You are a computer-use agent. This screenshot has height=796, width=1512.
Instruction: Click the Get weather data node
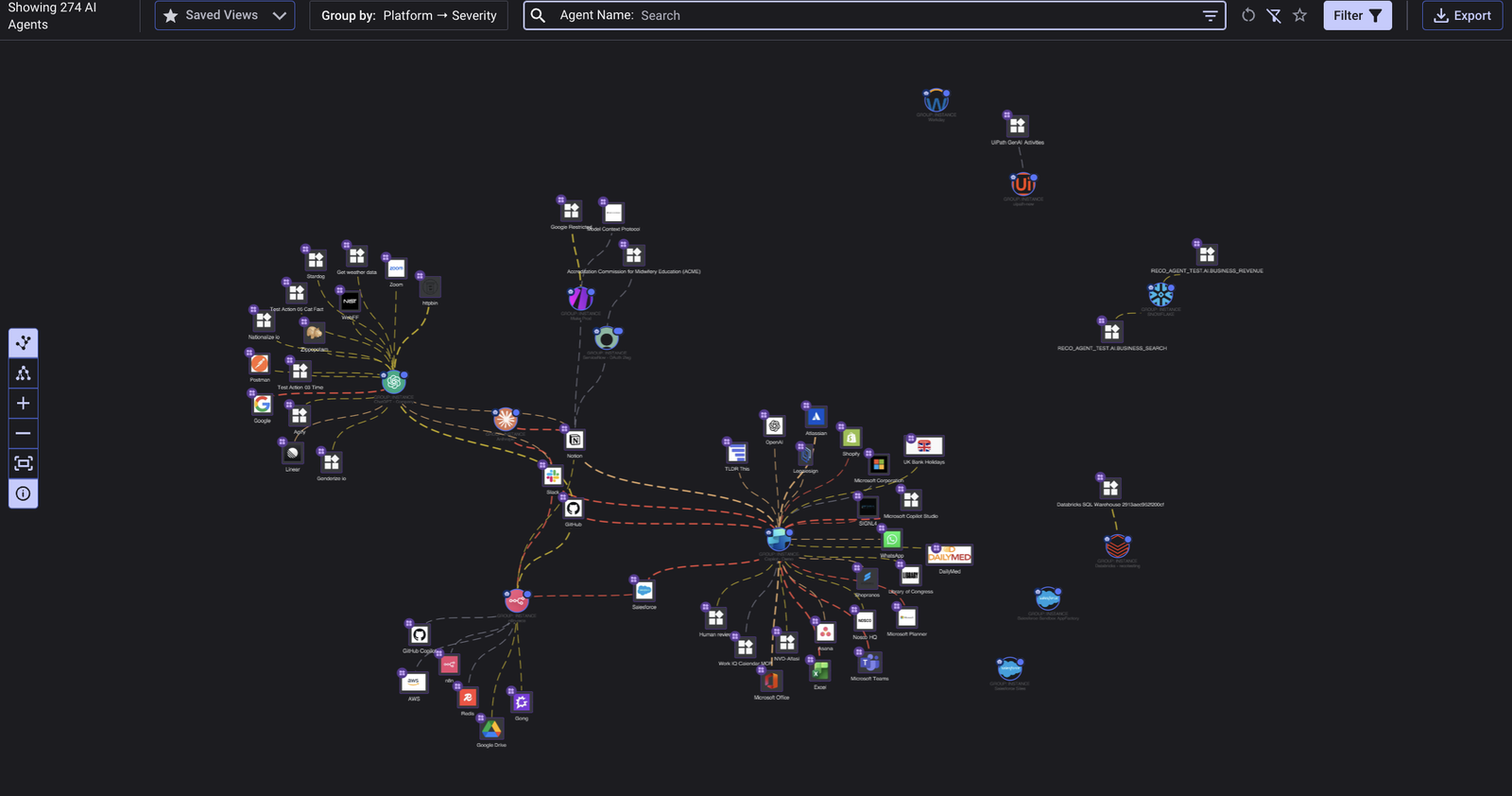[x=356, y=256]
